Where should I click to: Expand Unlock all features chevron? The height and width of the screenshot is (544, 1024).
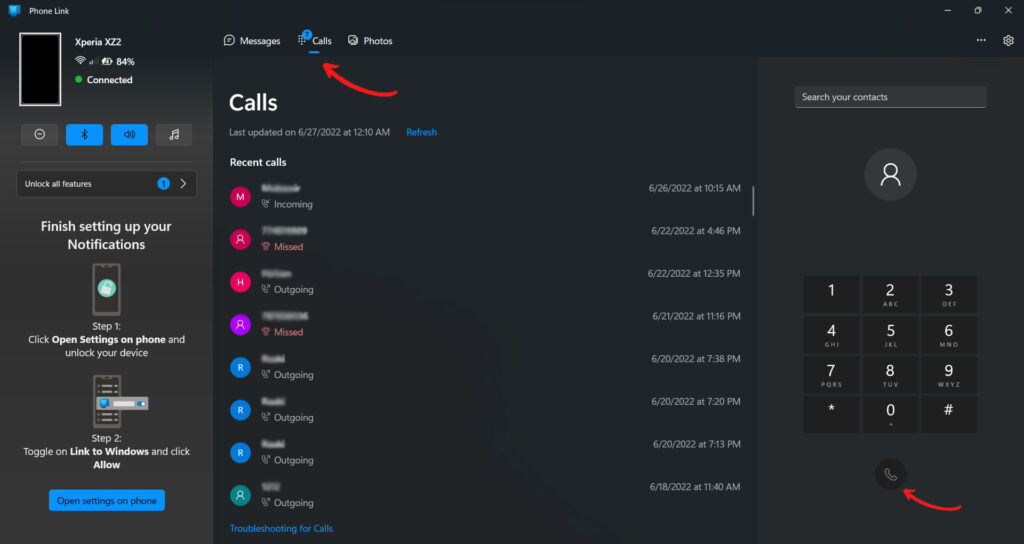tap(184, 184)
